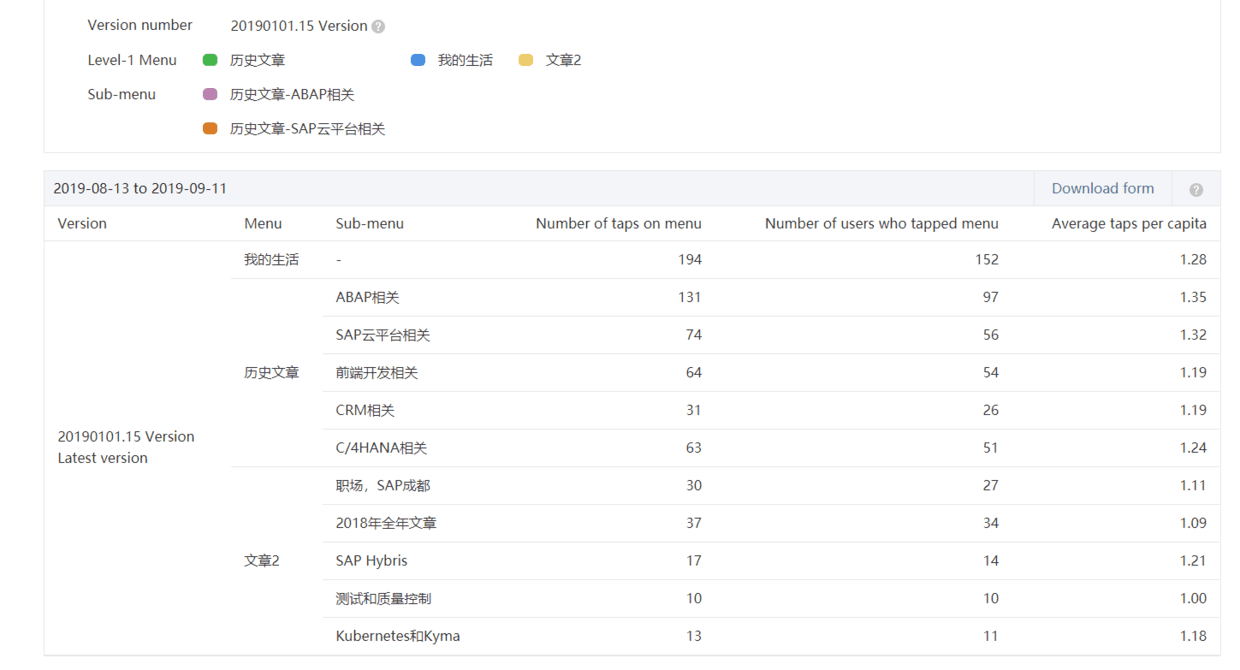Screen dimensions: 1240x670
Task: Click the 131 taps value for ABAP相关
Action: tap(689, 297)
